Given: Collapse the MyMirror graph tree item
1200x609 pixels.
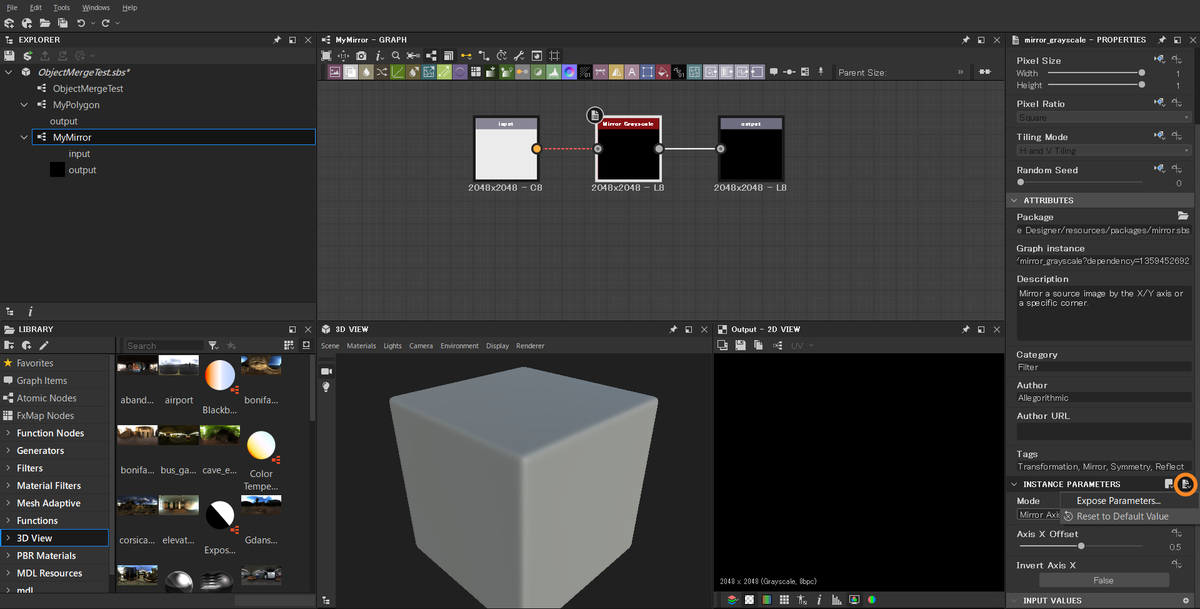Looking at the screenshot, I should (x=25, y=137).
